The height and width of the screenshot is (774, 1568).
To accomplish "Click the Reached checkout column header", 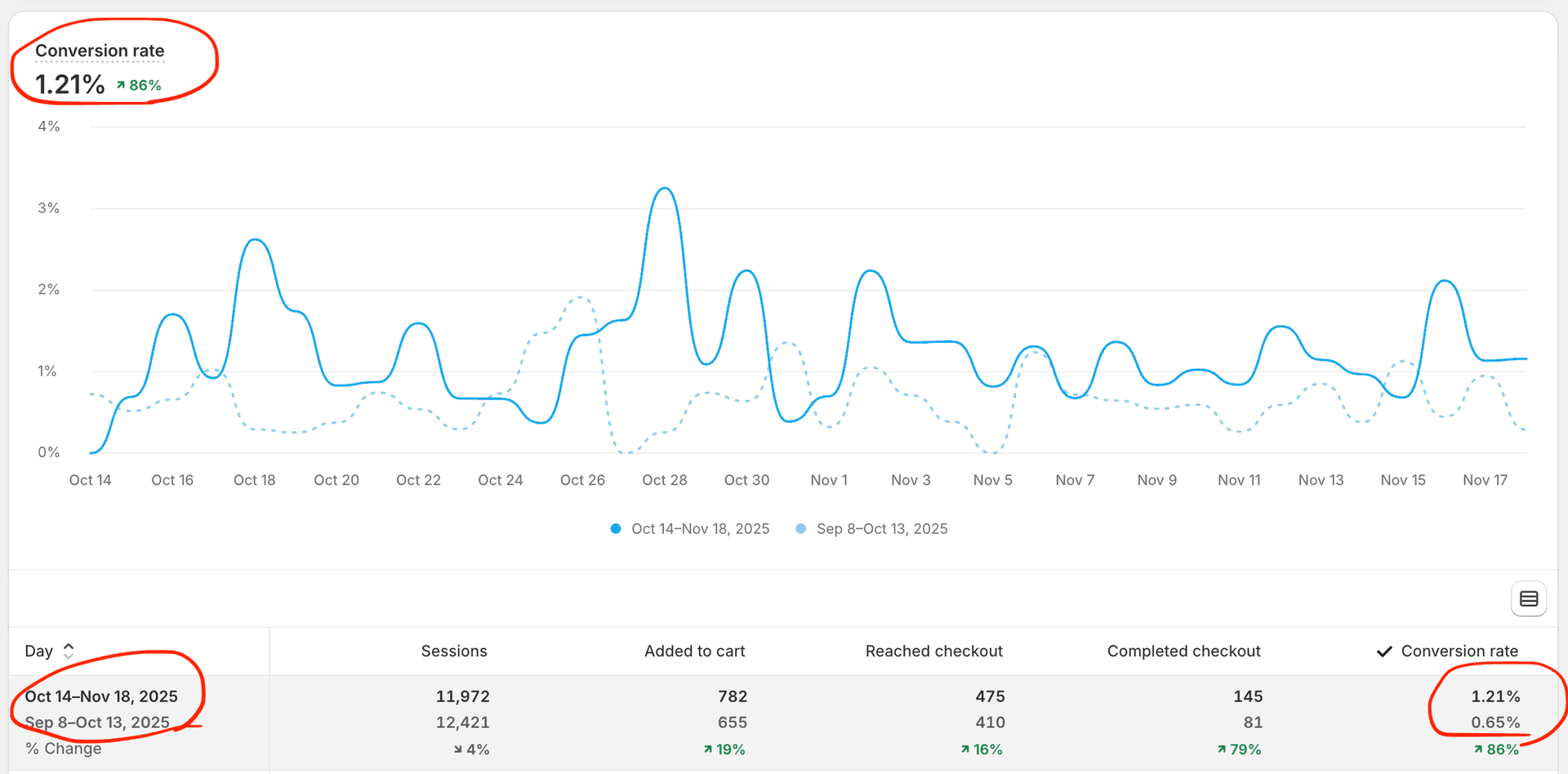I will (x=933, y=651).
